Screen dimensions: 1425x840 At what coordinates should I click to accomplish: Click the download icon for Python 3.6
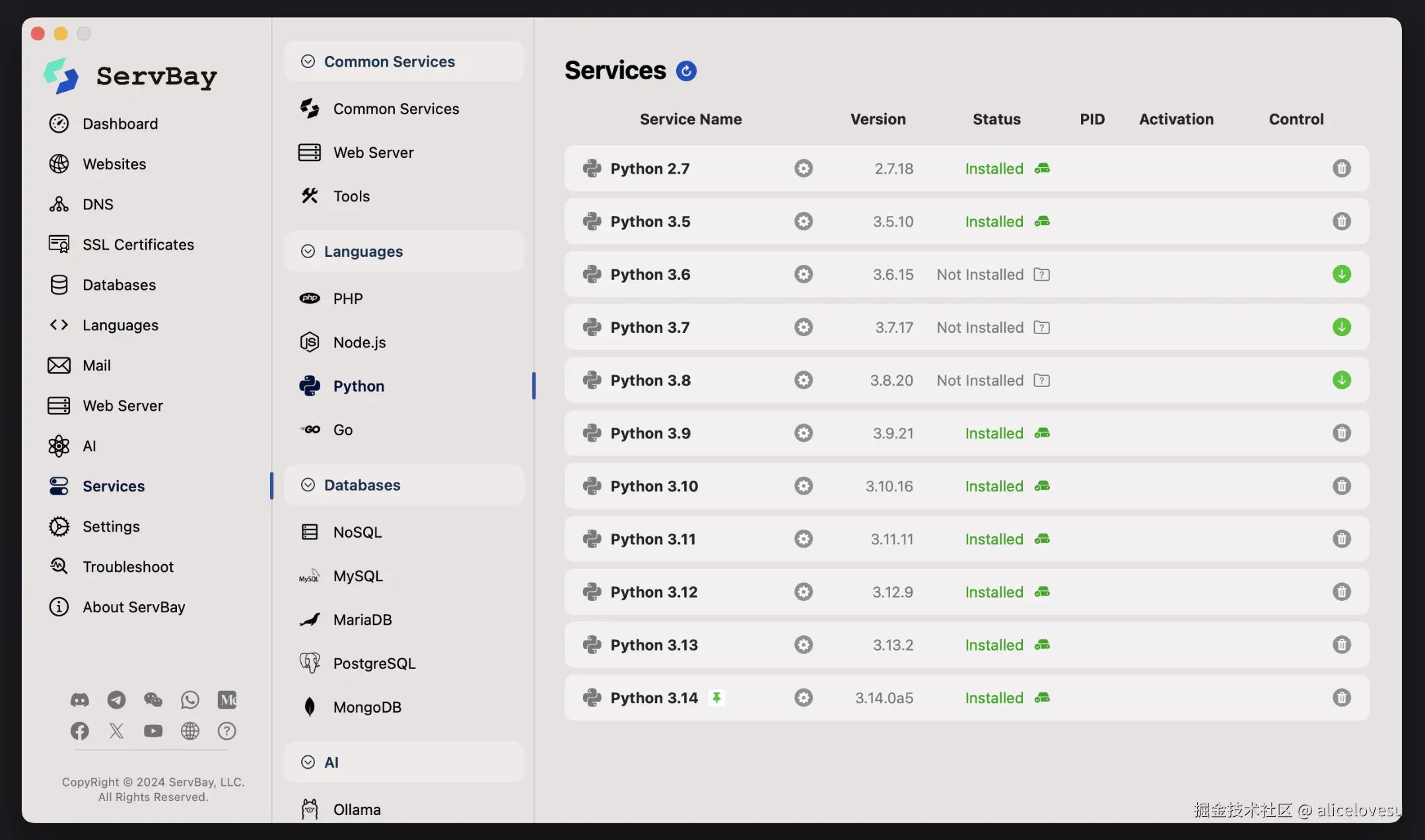(1341, 274)
